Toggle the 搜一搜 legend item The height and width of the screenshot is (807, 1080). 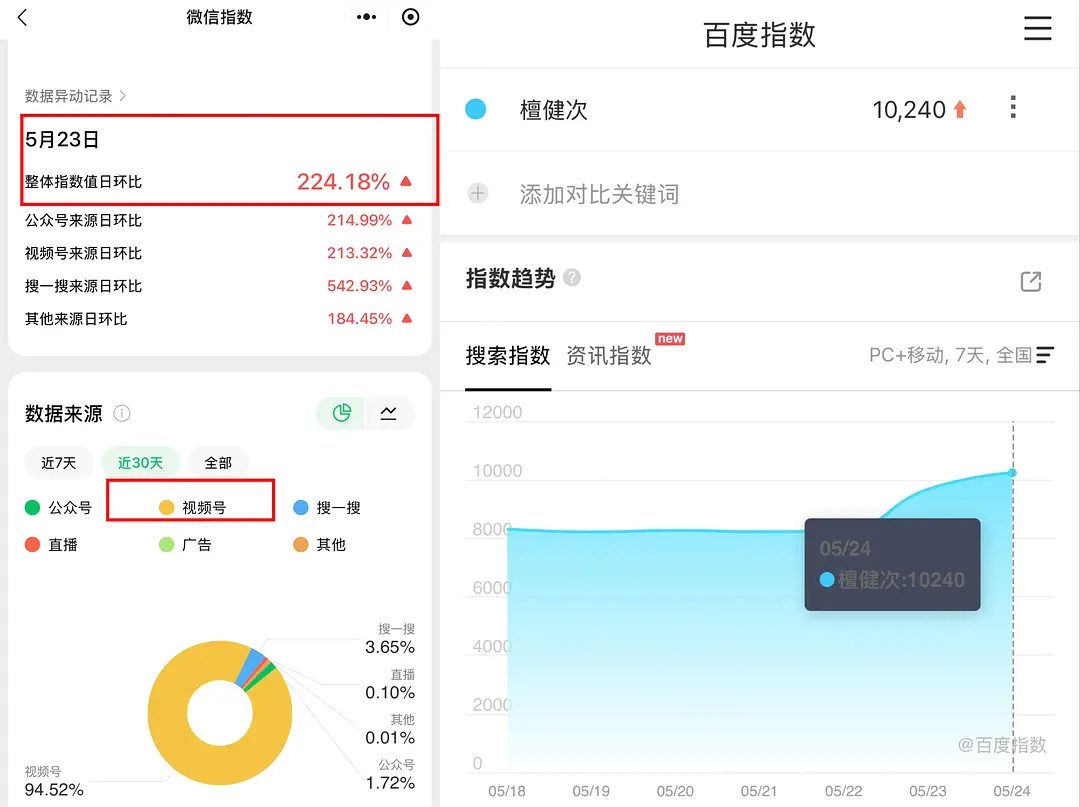click(327, 507)
